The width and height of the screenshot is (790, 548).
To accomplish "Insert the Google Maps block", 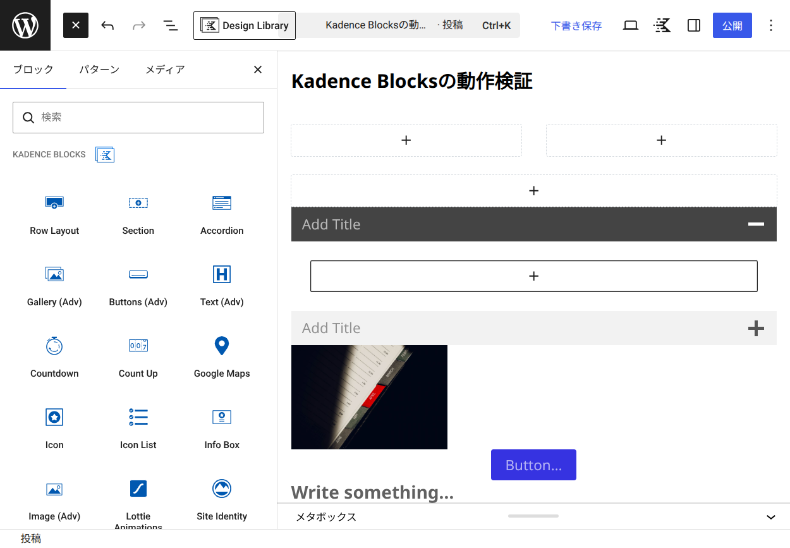I will pyautogui.click(x=222, y=359).
